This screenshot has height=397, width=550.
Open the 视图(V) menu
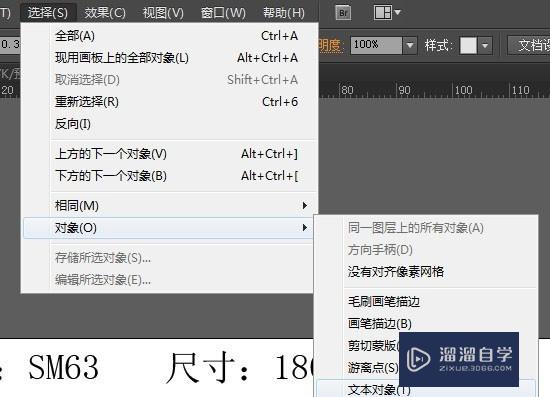[x=163, y=13]
